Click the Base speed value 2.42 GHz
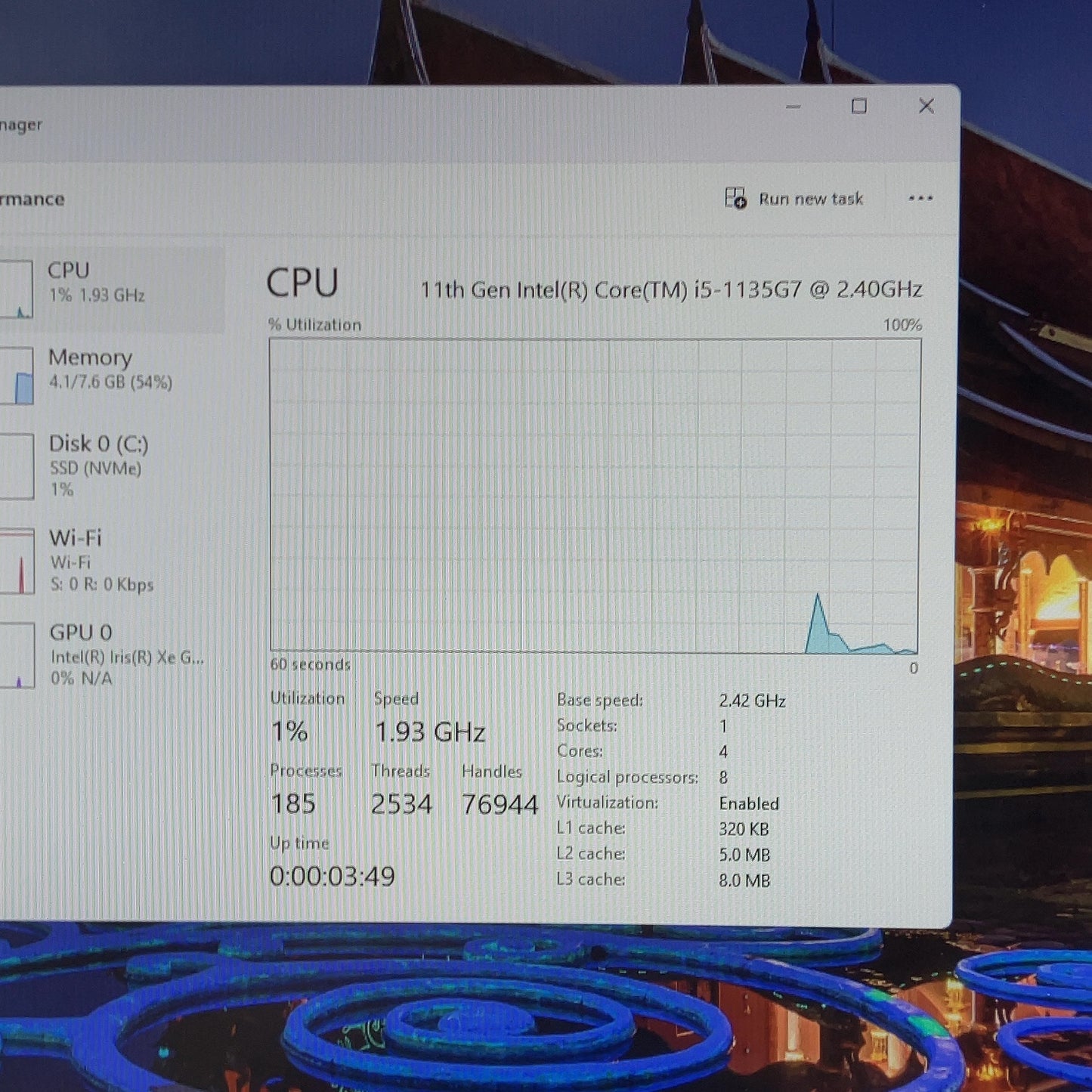1092x1092 pixels. [752, 701]
